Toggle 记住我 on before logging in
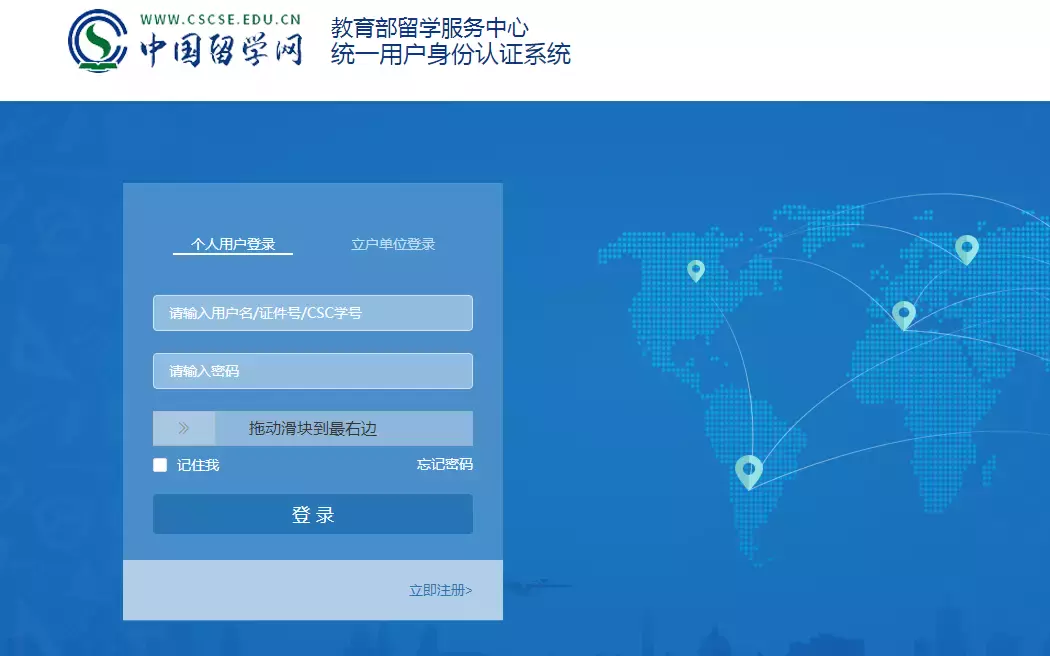The height and width of the screenshot is (656, 1050). [x=159, y=464]
